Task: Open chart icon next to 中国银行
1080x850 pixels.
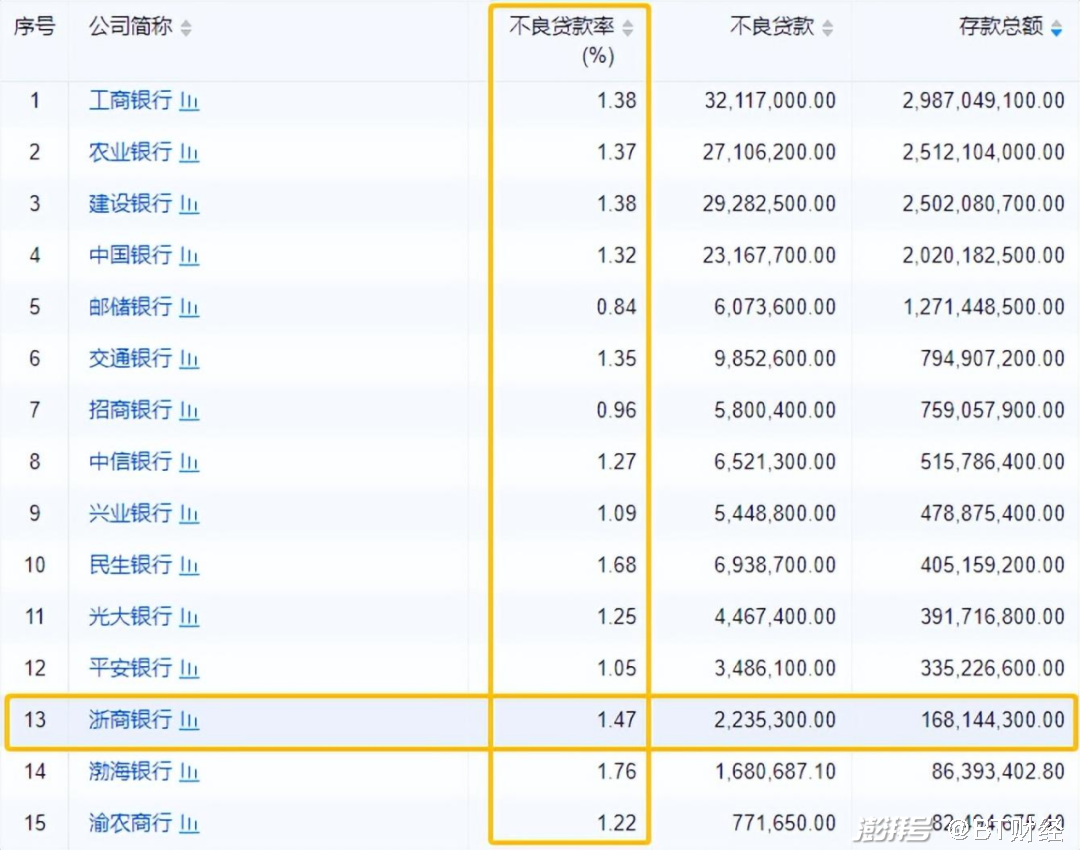Action: tap(189, 256)
